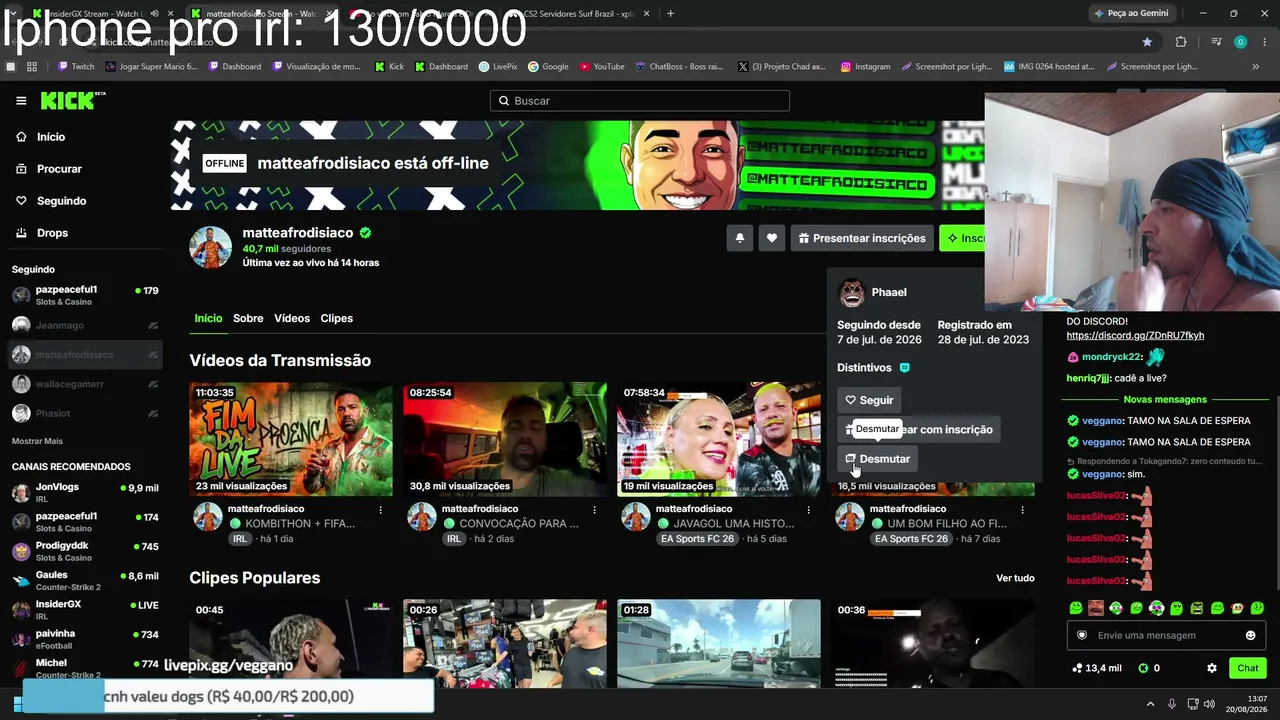The image size is (1280, 720).
Task: Open options for UM BOM FILHO video
Action: pyautogui.click(x=1022, y=510)
